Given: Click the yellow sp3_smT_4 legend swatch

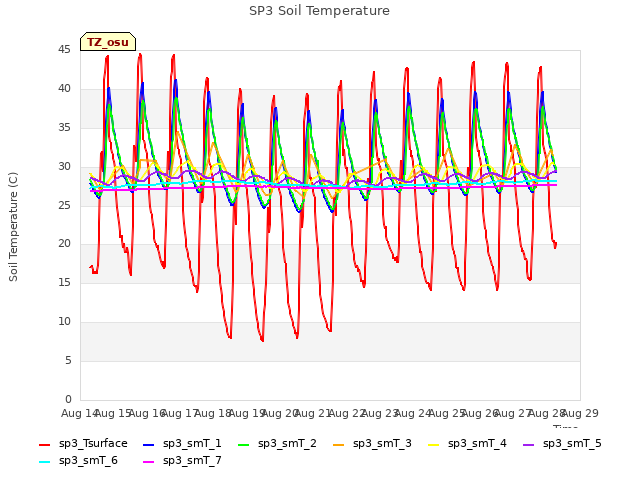Looking at the screenshot, I should point(434,444).
